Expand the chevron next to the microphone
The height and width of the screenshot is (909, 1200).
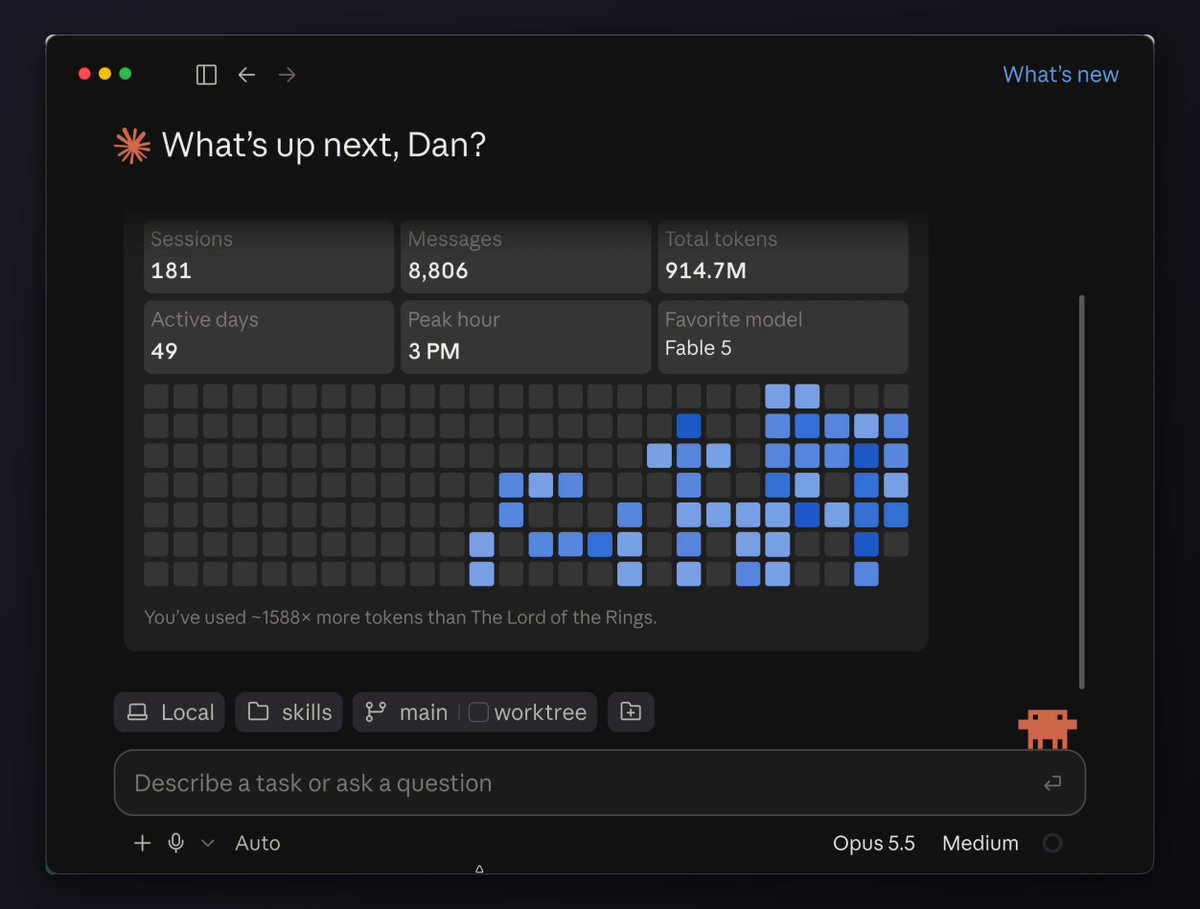pyautogui.click(x=208, y=843)
